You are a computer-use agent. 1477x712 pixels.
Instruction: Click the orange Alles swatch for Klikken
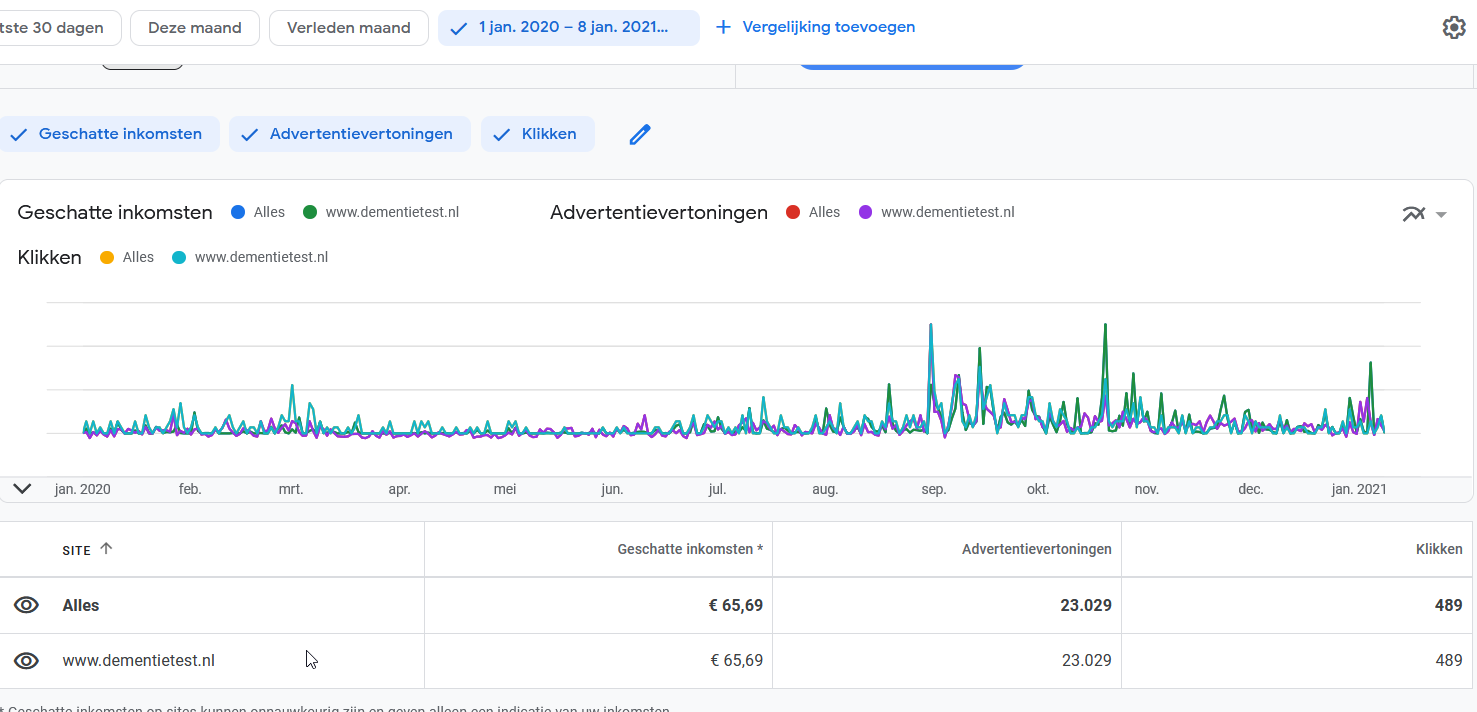107,257
